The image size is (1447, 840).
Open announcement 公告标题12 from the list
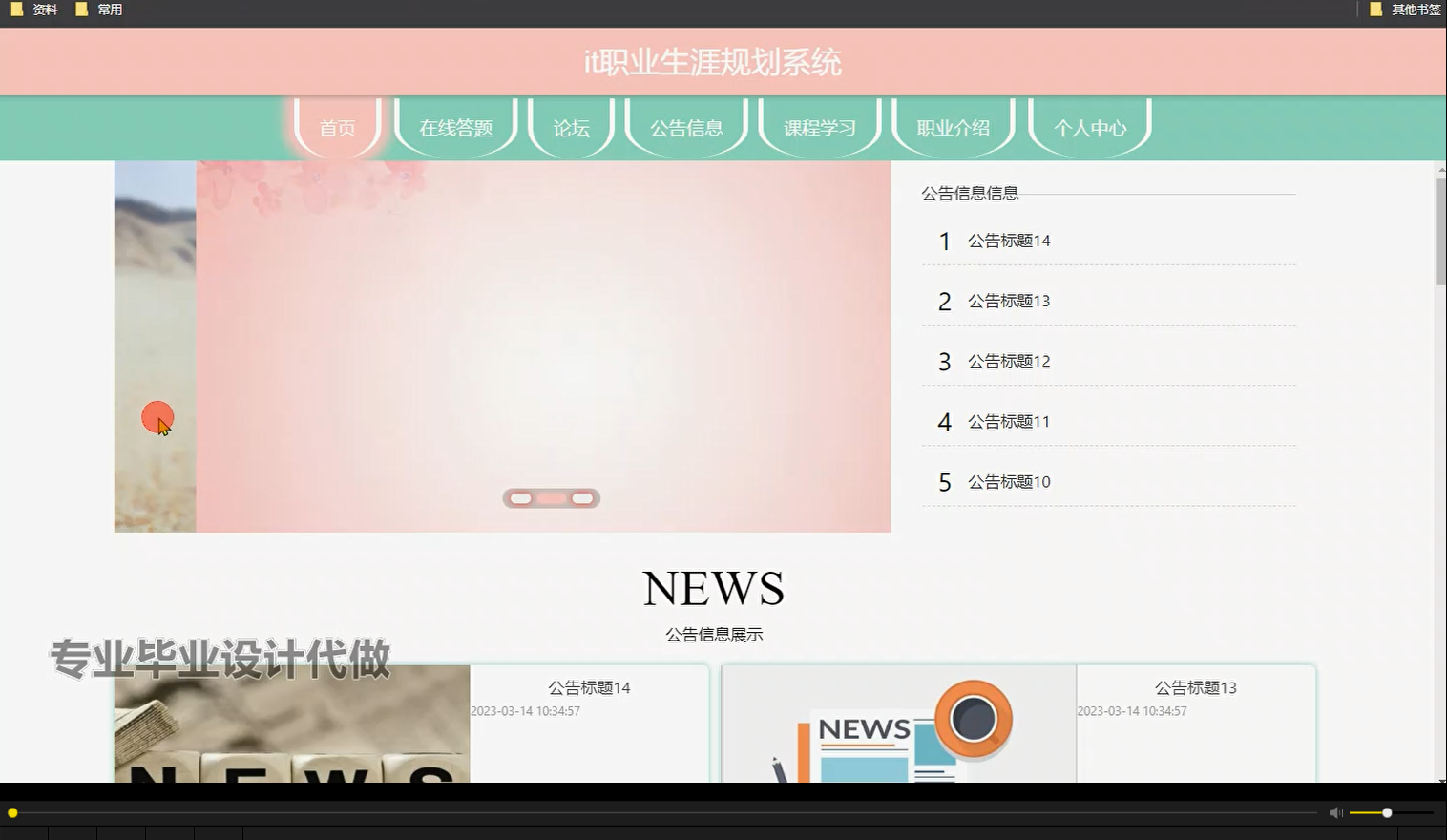coord(1009,361)
